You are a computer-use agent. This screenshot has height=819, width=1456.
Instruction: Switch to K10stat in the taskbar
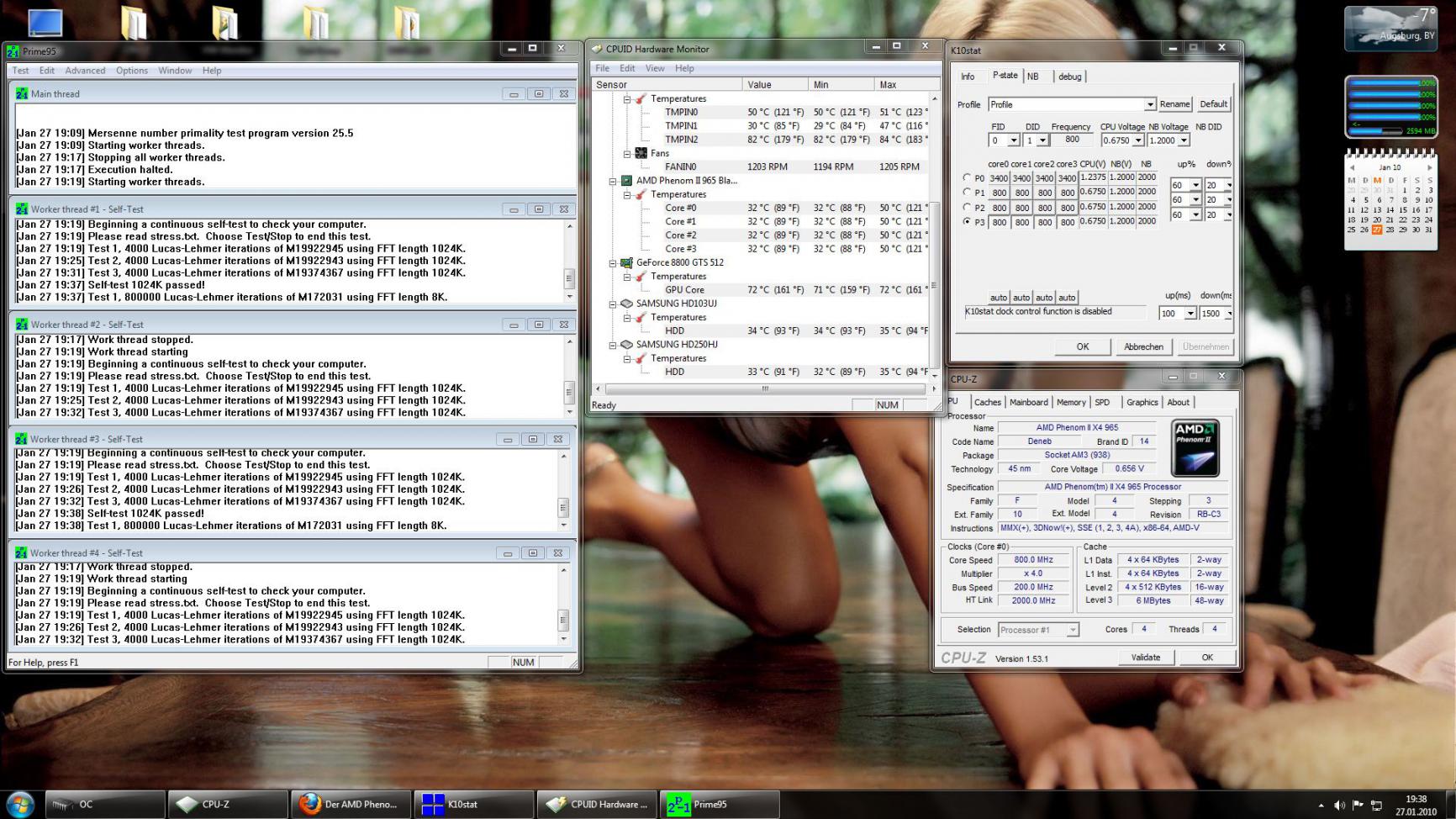point(476,805)
